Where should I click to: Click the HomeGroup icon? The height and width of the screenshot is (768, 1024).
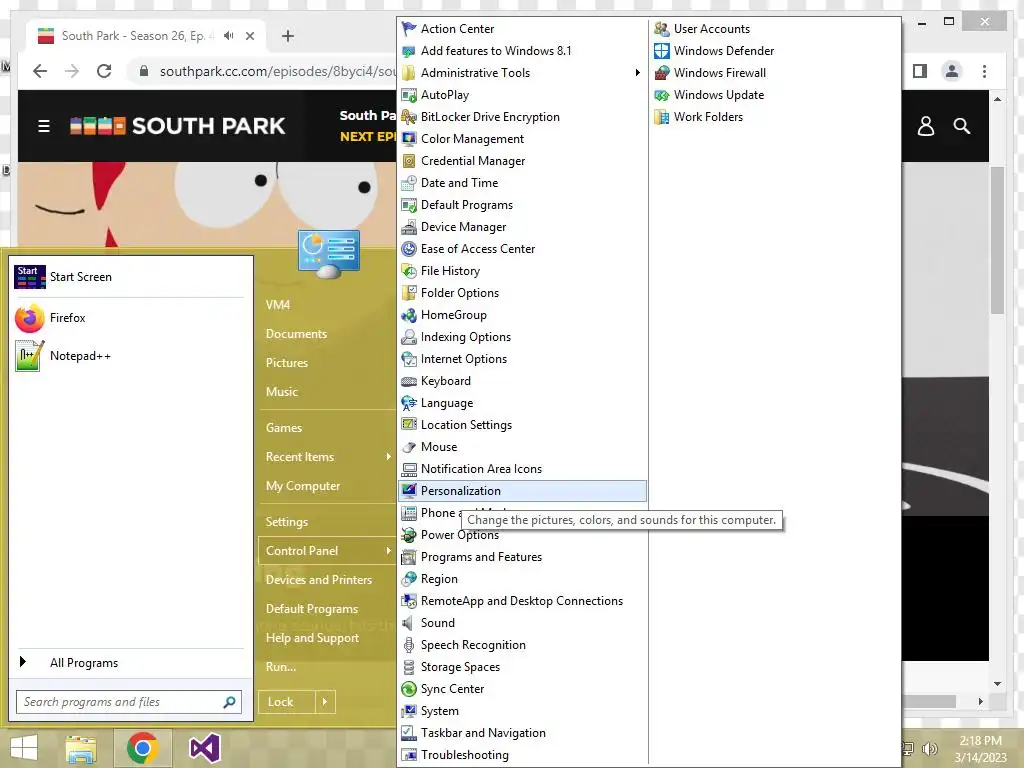click(409, 315)
